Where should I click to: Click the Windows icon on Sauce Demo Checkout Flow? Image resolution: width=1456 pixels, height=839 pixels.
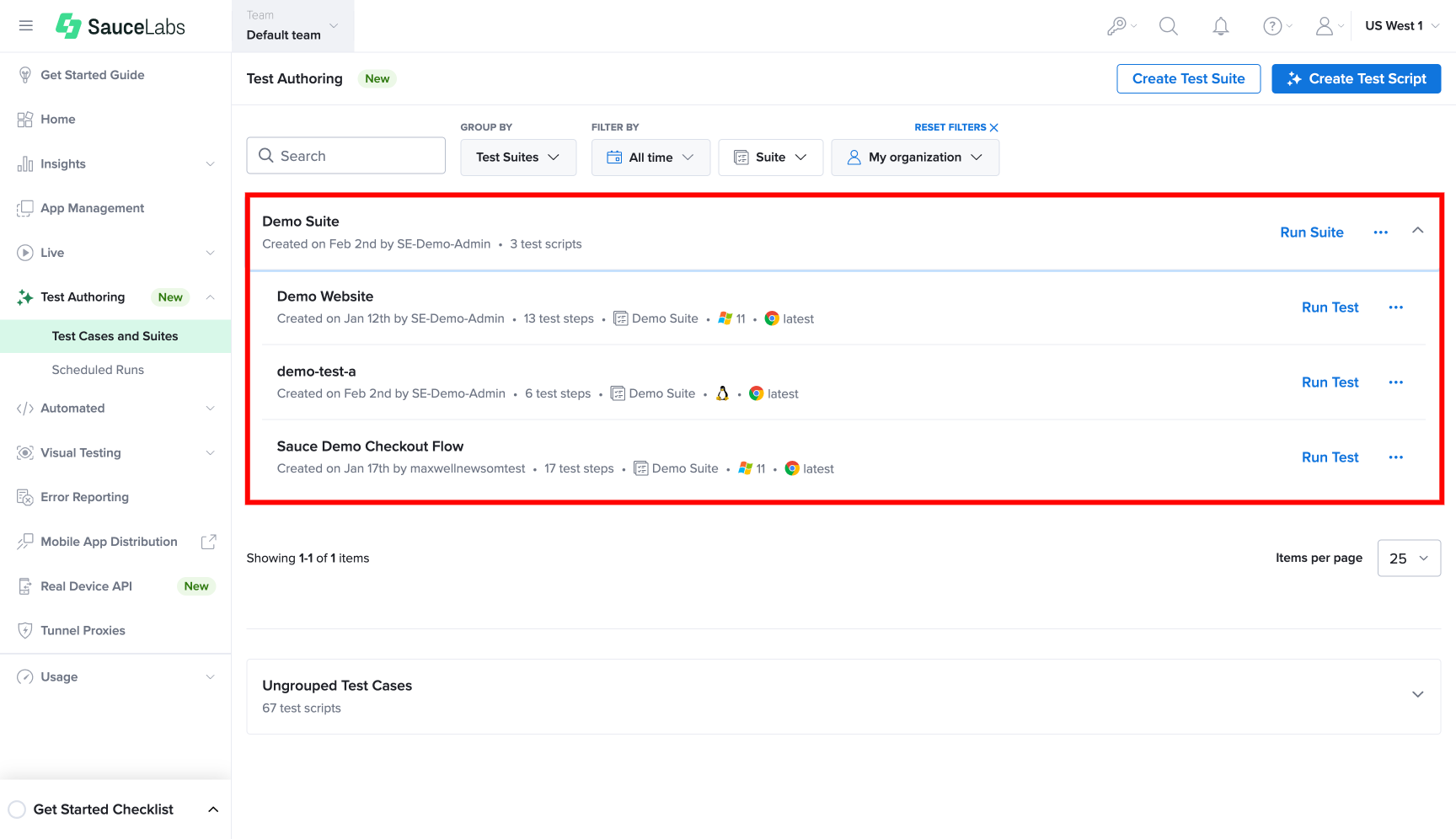[745, 468]
